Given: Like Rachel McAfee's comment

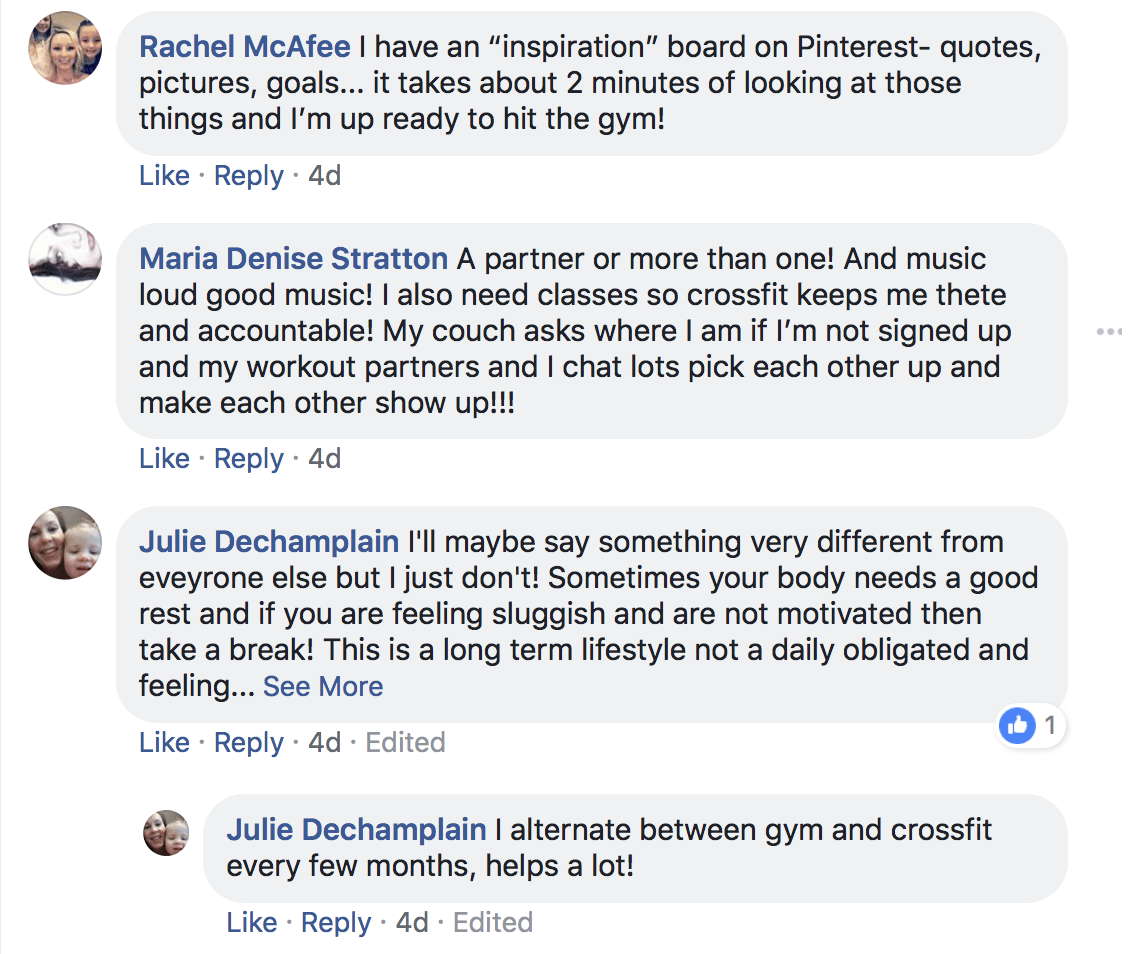Looking at the screenshot, I should pos(164,175).
